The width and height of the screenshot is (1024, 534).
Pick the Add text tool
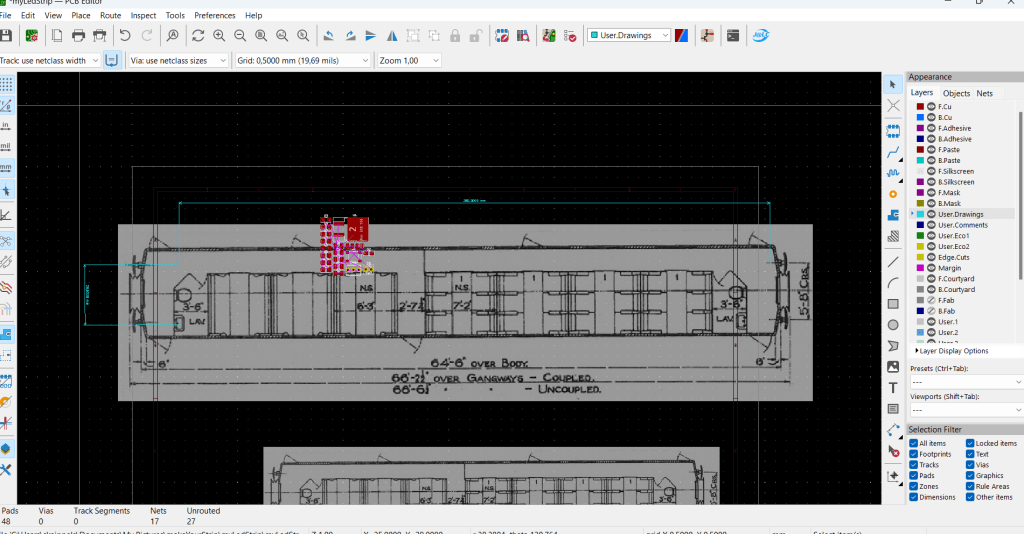893,388
